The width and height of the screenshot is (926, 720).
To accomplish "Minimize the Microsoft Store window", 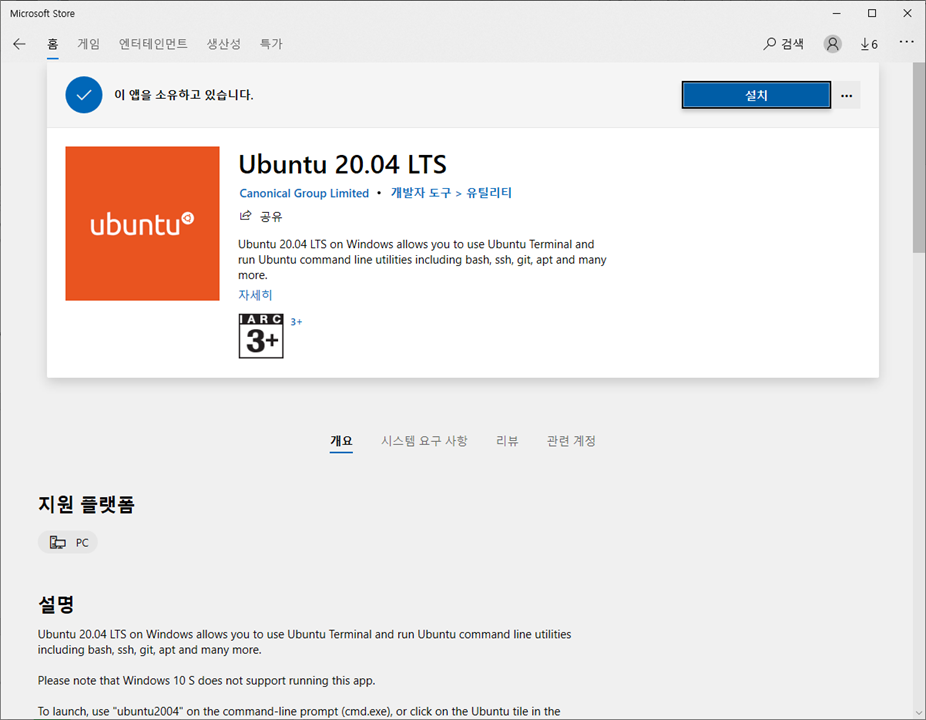I will pos(836,13).
